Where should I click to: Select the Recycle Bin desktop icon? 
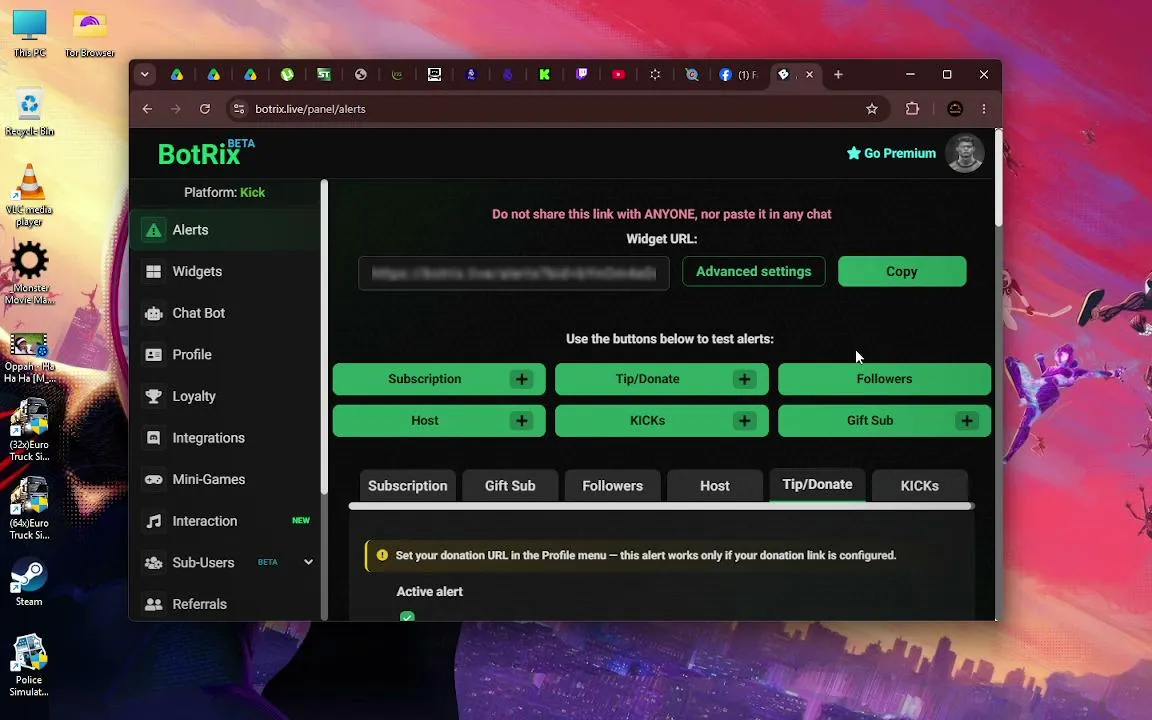click(29, 112)
